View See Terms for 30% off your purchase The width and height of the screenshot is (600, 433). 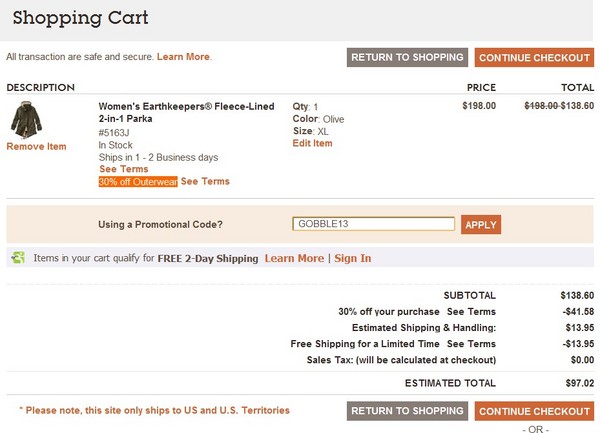tap(471, 312)
